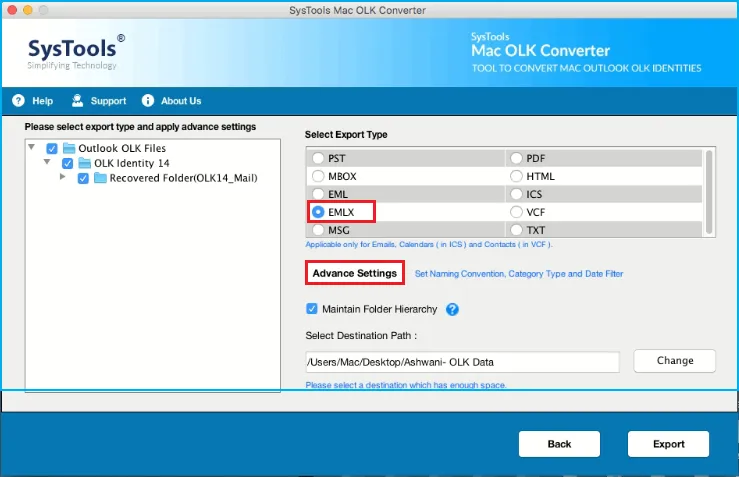Select the OLK Identity 14 tree label
The height and width of the screenshot is (477, 739).
point(131,164)
